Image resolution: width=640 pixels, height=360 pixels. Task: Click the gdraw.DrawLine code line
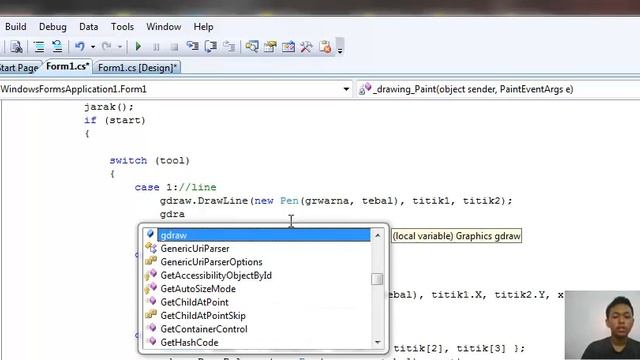click(336, 201)
